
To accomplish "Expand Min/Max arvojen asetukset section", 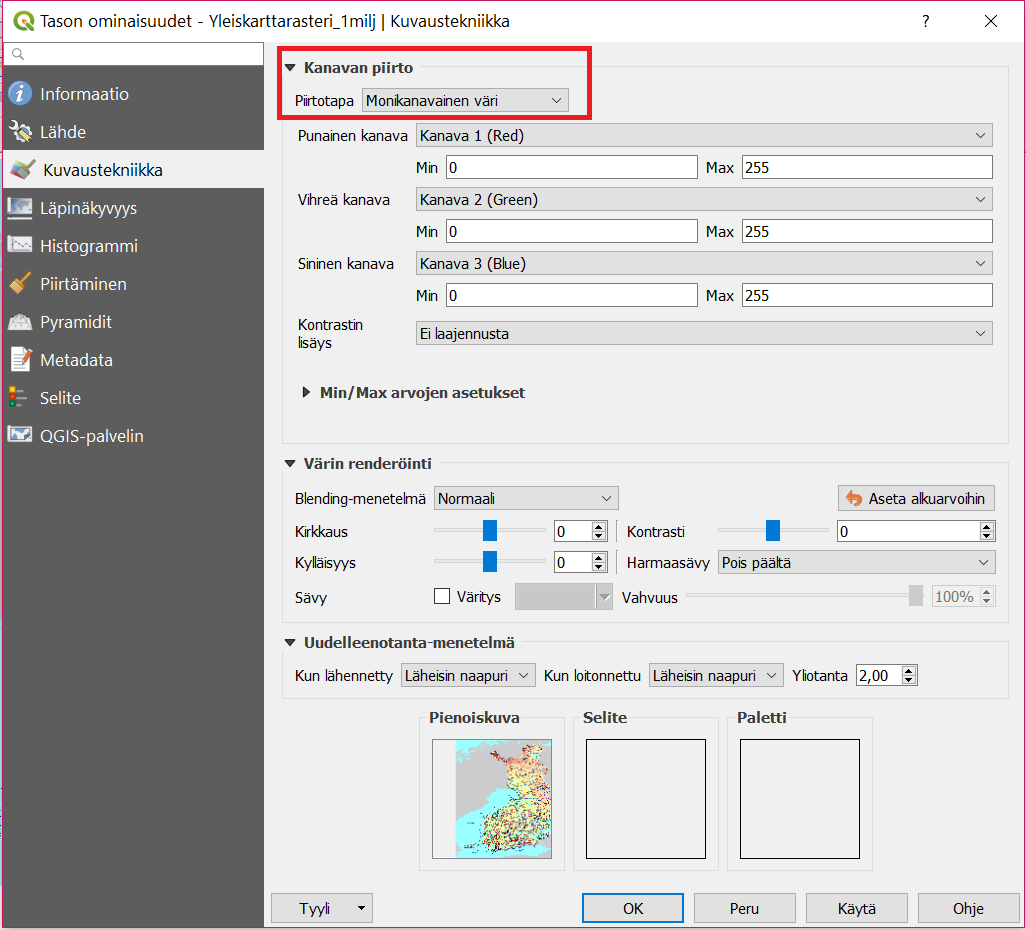I will (x=307, y=393).
